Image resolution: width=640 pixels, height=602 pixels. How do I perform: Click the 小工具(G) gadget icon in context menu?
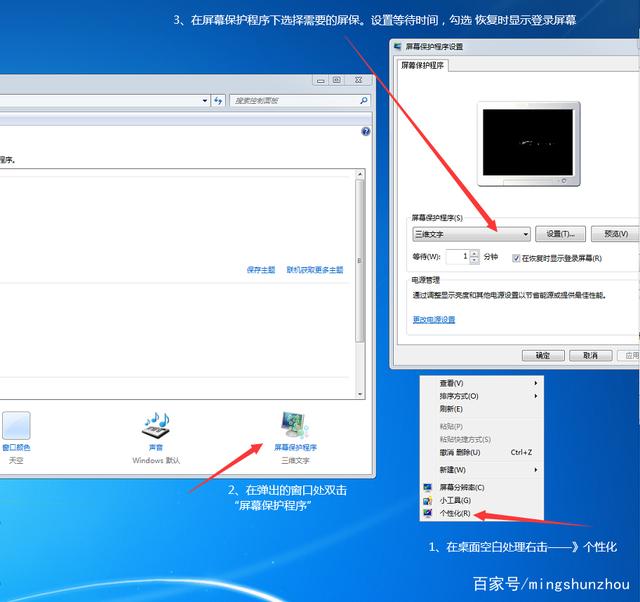point(427,500)
